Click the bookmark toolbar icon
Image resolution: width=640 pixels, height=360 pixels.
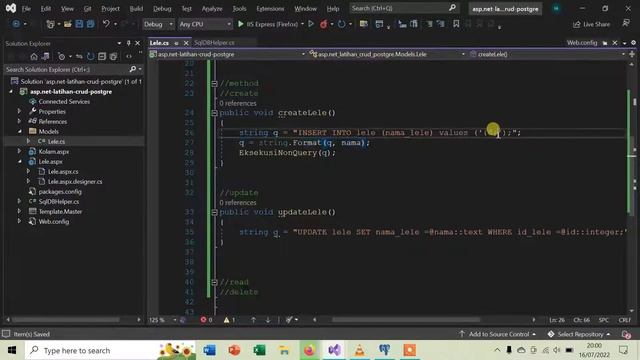pyautogui.click(x=456, y=24)
